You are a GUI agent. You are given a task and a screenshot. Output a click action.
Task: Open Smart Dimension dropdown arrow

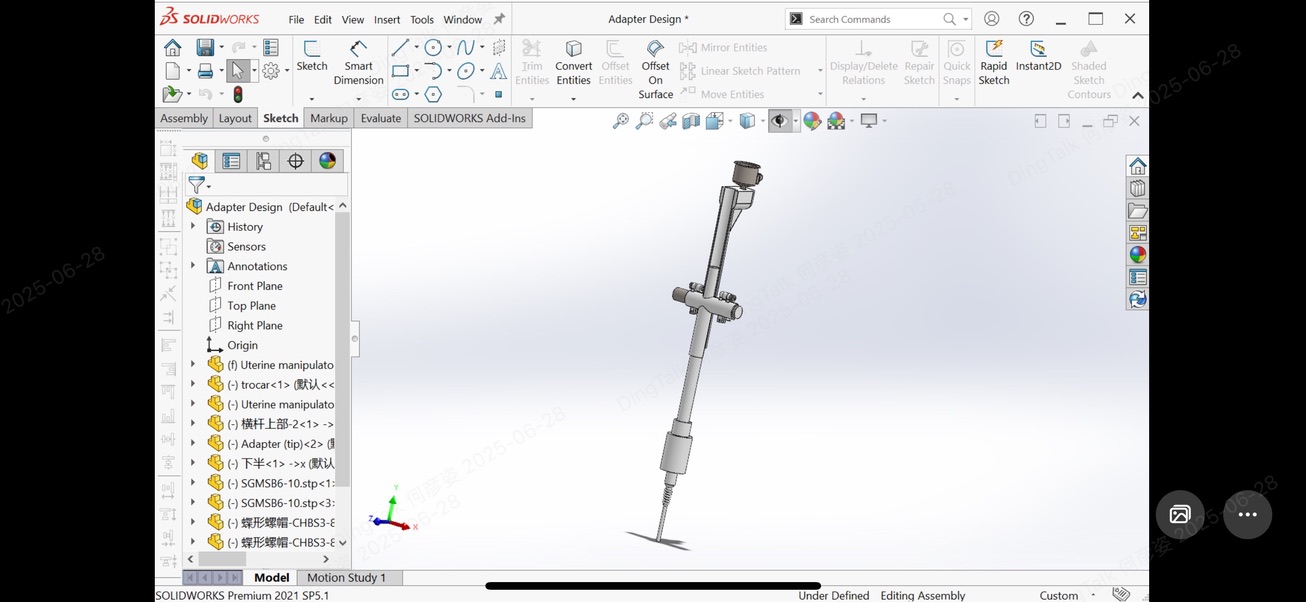(x=358, y=98)
